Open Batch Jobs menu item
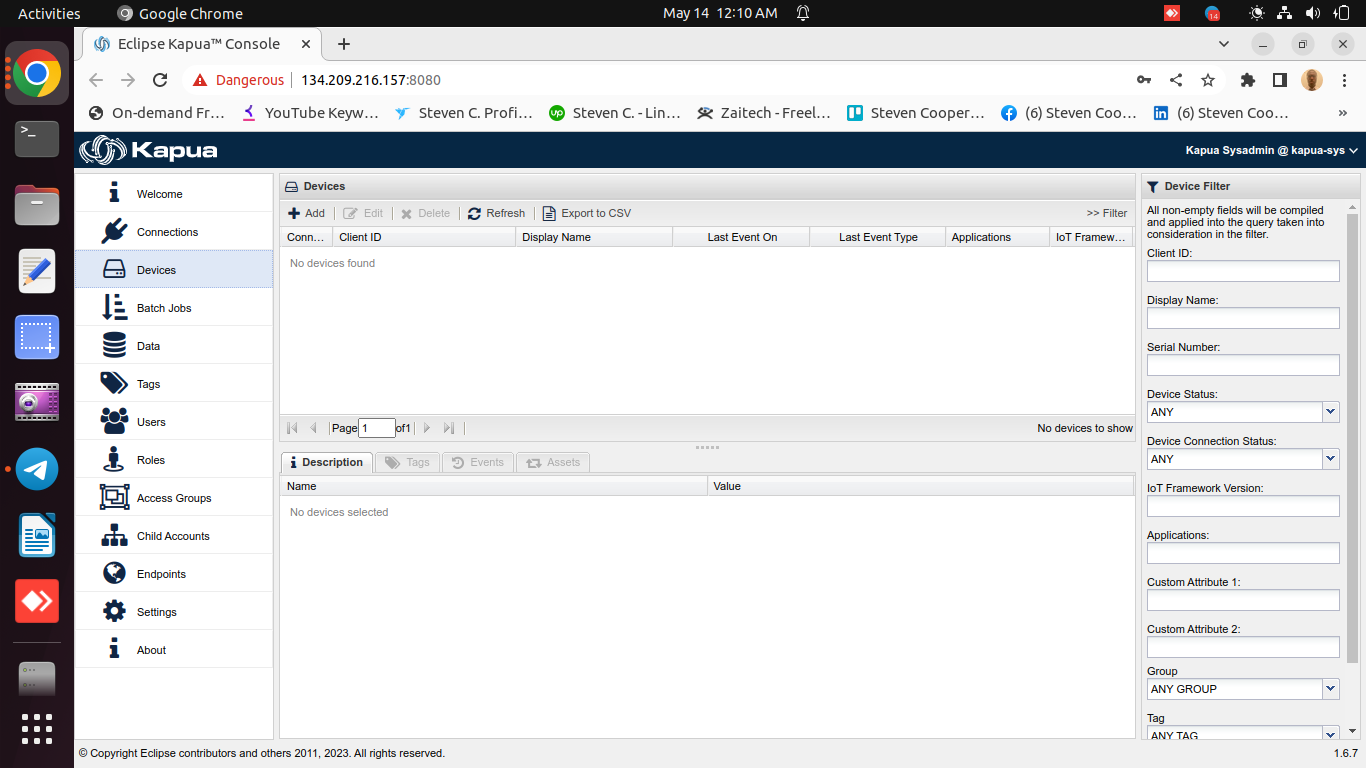1366x768 pixels. (x=174, y=307)
